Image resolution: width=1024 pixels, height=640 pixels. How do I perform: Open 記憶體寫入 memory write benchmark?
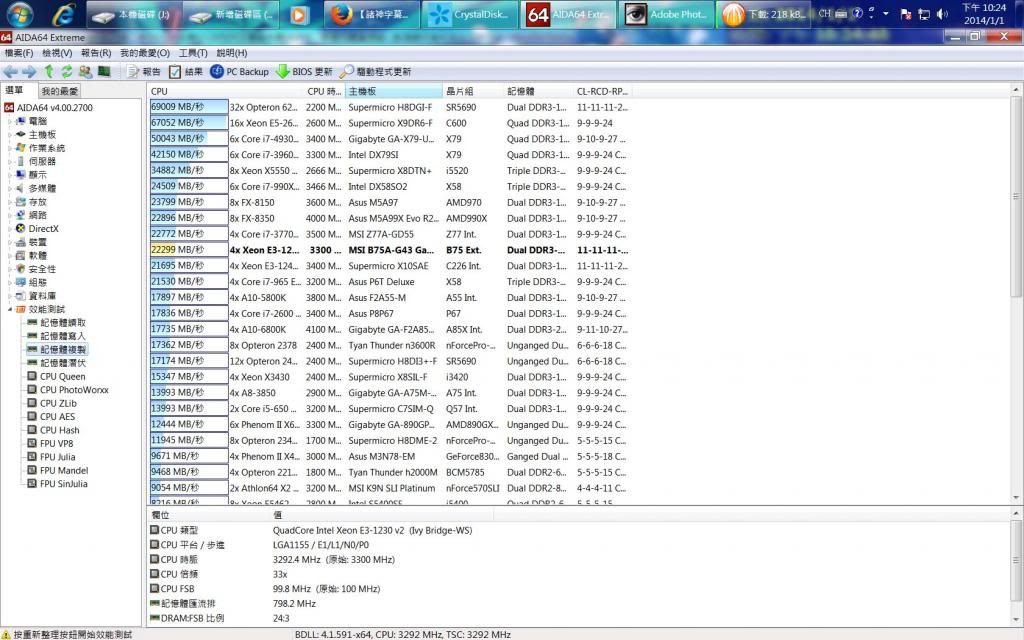[x=56, y=336]
